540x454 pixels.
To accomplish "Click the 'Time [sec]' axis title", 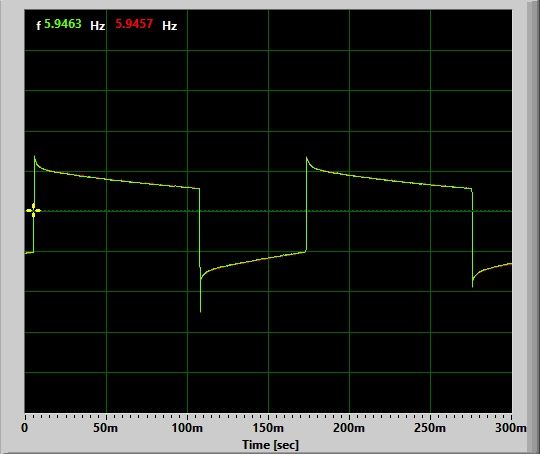I will pos(270,444).
